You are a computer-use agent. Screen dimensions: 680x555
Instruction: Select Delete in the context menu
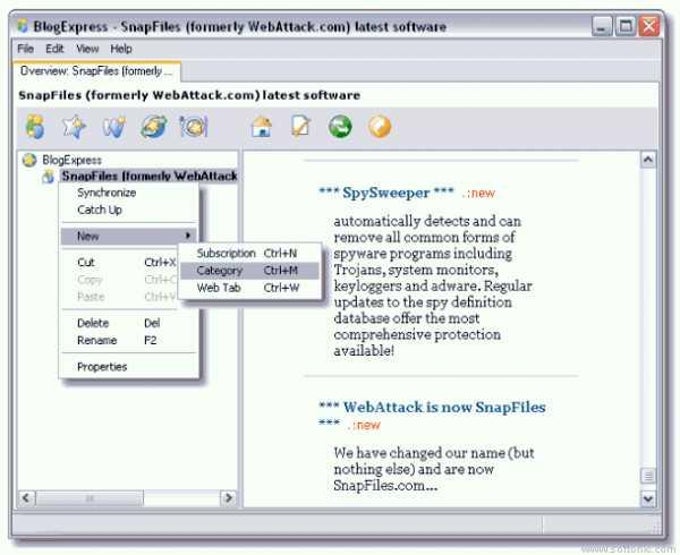pos(129,323)
